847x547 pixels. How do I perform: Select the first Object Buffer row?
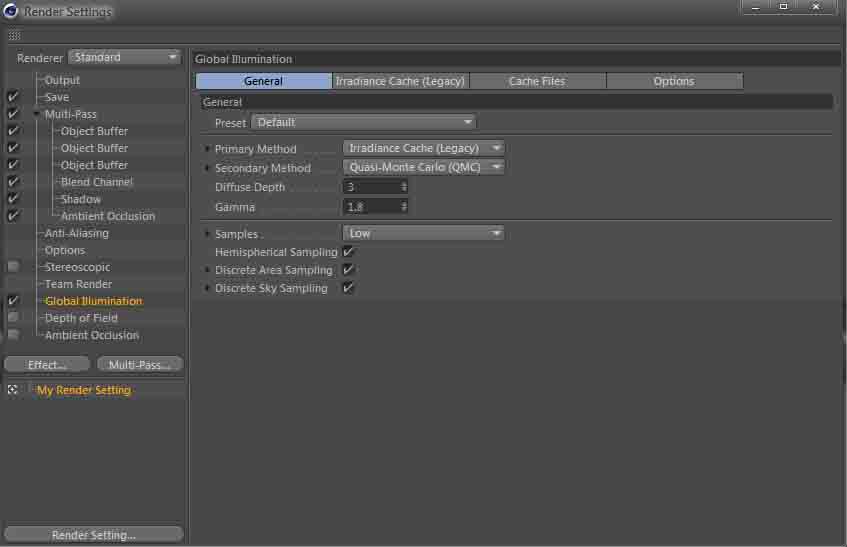(x=95, y=131)
